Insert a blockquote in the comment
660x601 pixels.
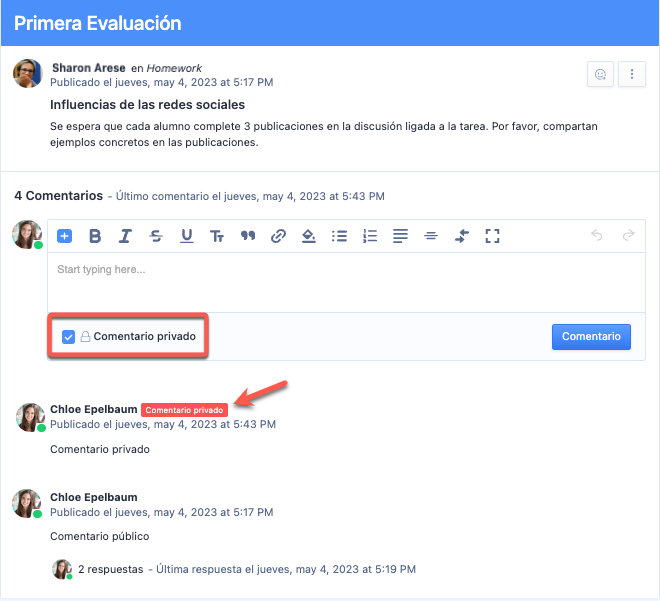pyautogui.click(x=248, y=236)
